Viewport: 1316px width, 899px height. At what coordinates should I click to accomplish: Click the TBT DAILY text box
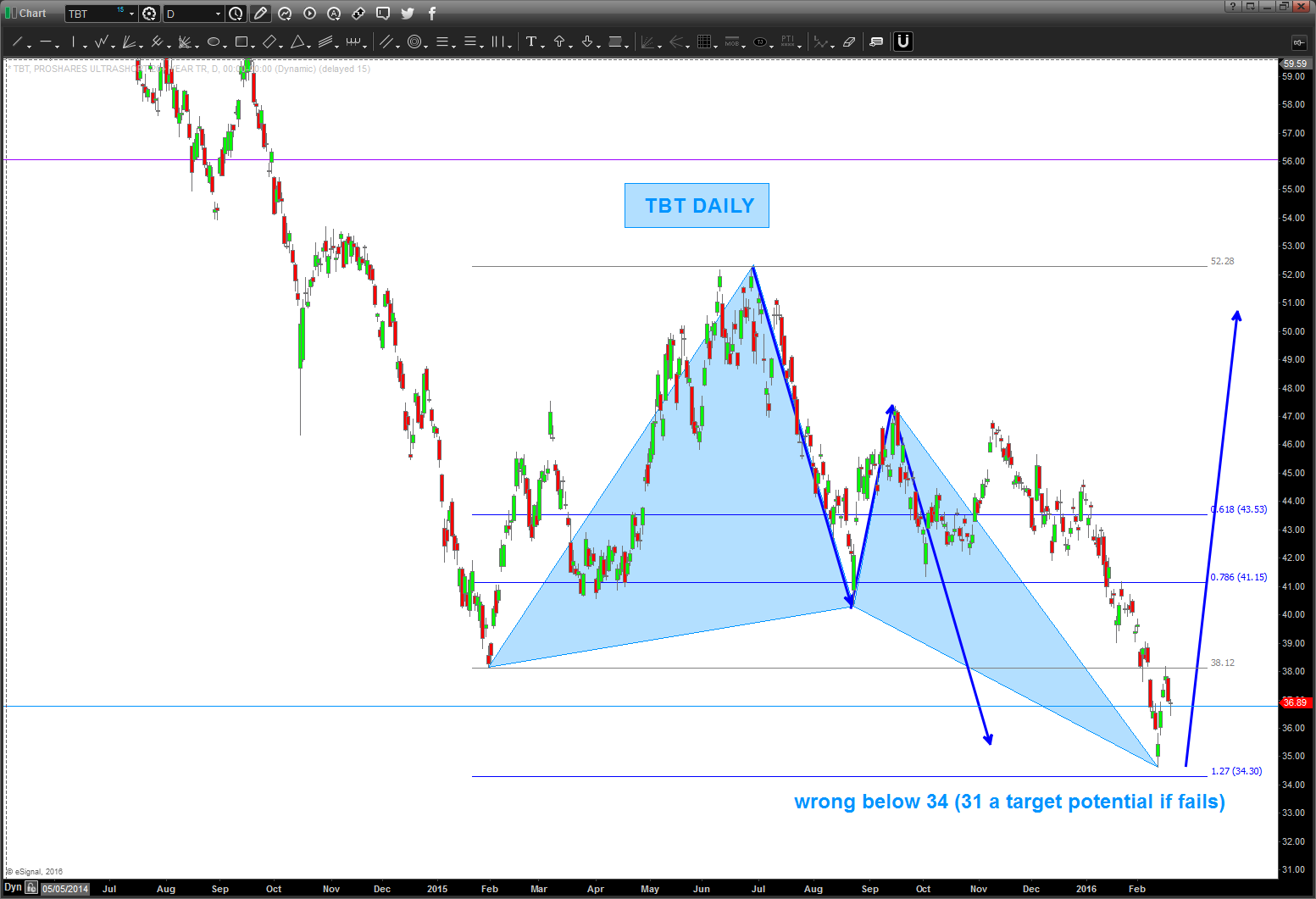coord(697,206)
